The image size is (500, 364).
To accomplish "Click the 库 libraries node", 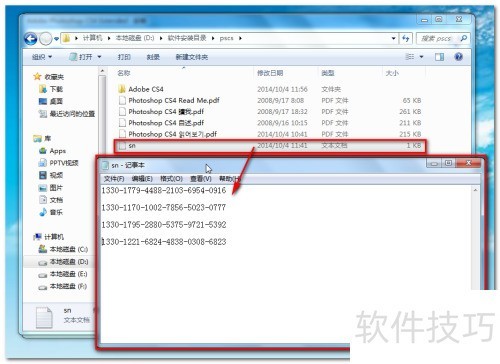I will pyautogui.click(x=42, y=138).
